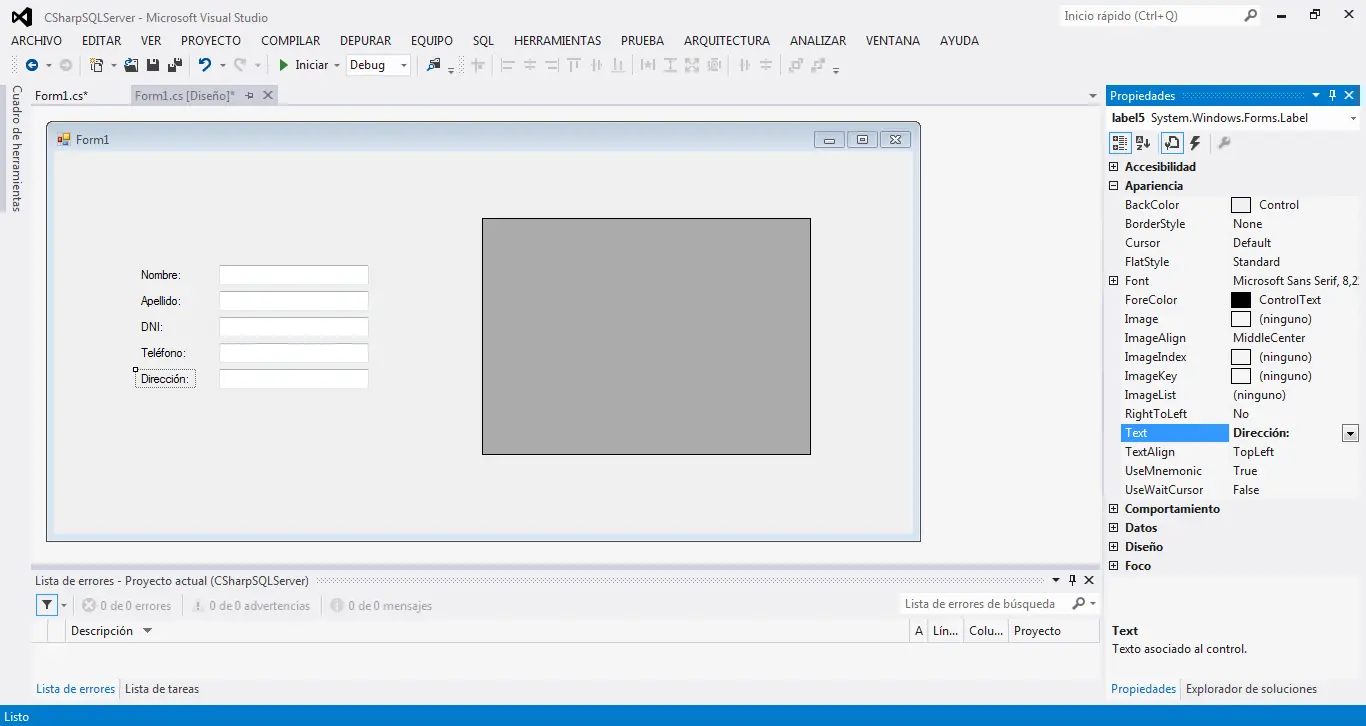Click the Form1 window icon in designer
This screenshot has width=1366, height=726.
click(x=64, y=139)
